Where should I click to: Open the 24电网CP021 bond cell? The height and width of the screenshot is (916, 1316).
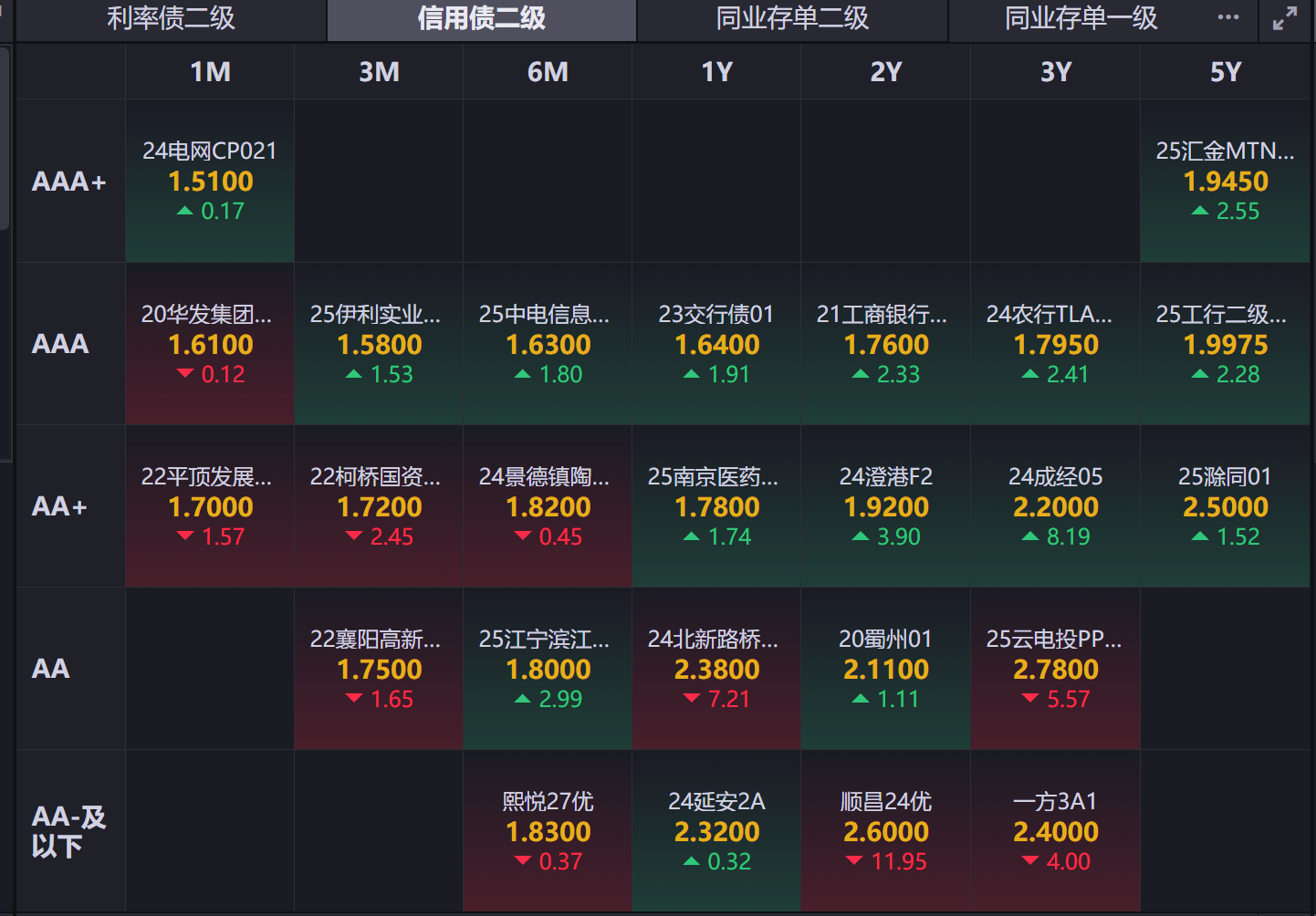(210, 182)
